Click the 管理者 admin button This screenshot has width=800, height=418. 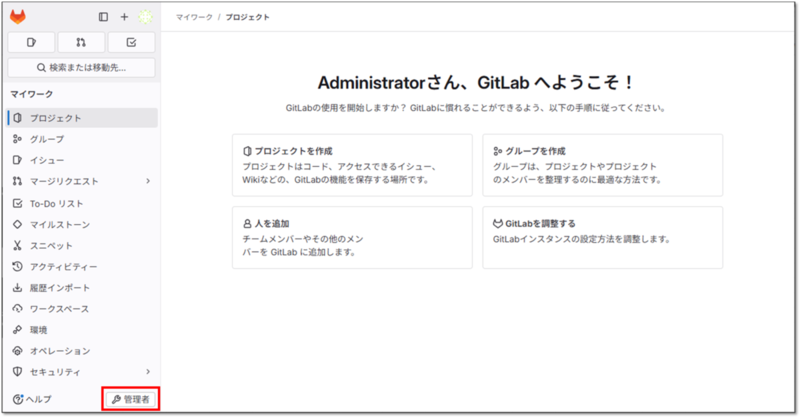pos(131,399)
